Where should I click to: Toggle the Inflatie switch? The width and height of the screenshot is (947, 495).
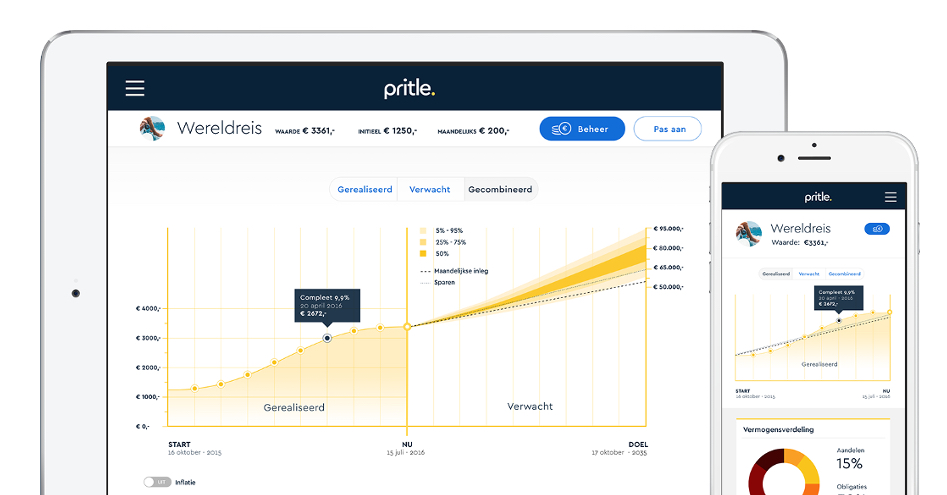pyautogui.click(x=156, y=482)
